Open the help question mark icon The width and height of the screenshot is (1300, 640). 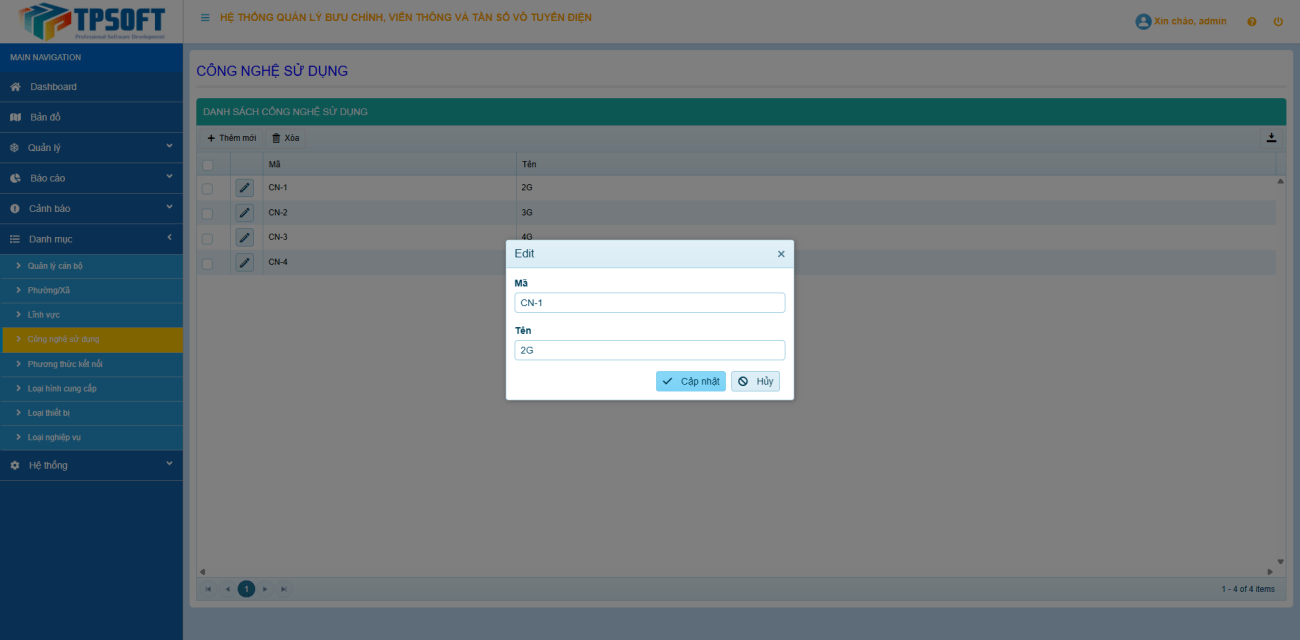pyautogui.click(x=1251, y=22)
